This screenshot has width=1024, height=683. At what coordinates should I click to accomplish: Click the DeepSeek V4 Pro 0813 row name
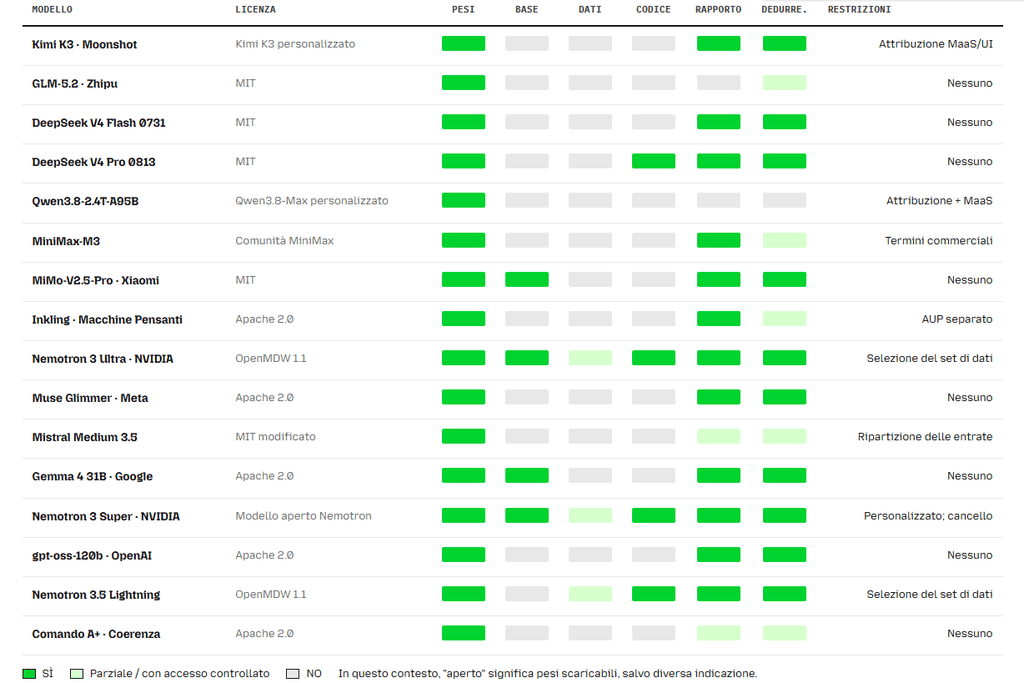pyautogui.click(x=93, y=162)
